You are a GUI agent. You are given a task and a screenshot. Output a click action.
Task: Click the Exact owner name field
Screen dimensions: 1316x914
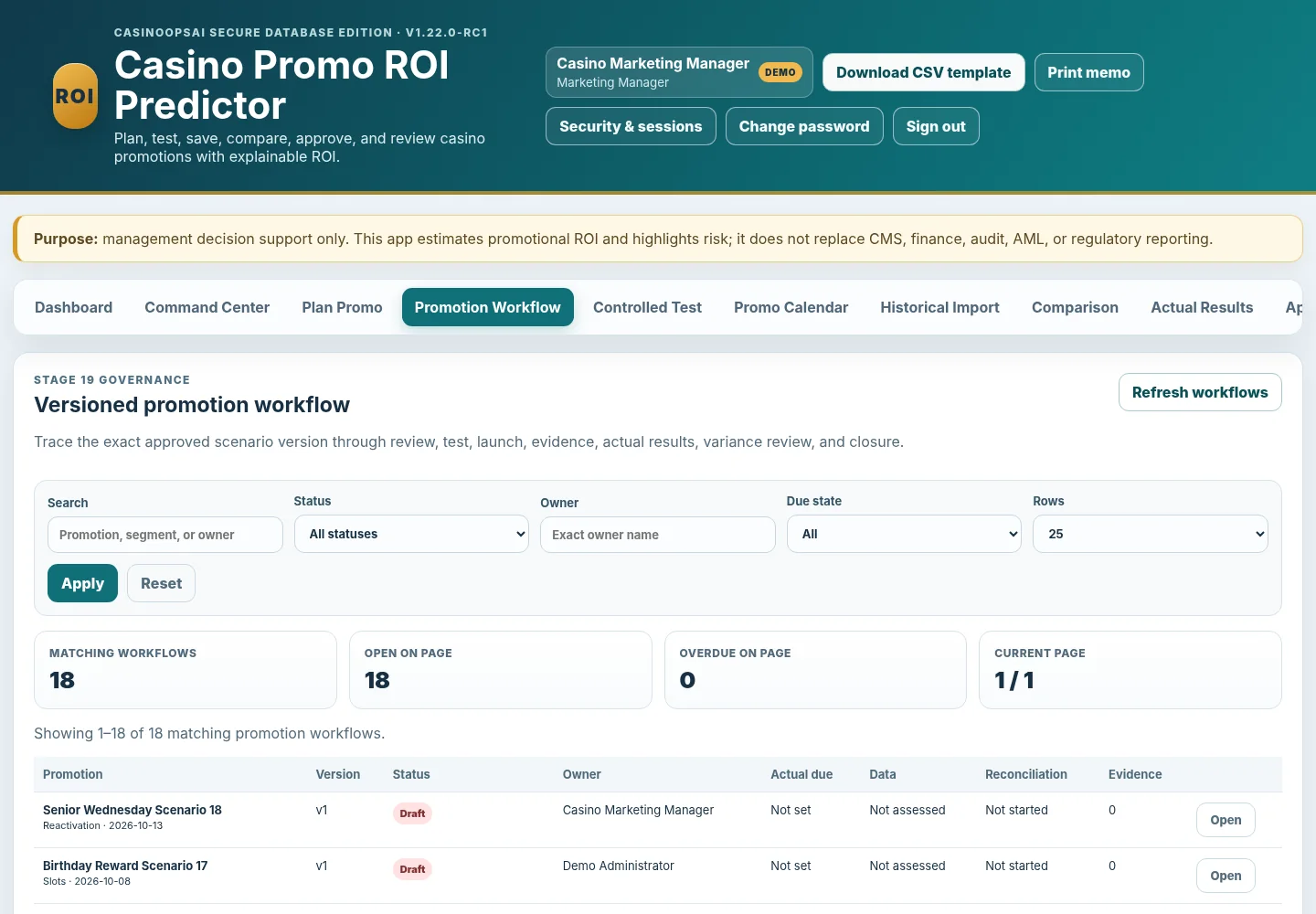[x=658, y=535]
